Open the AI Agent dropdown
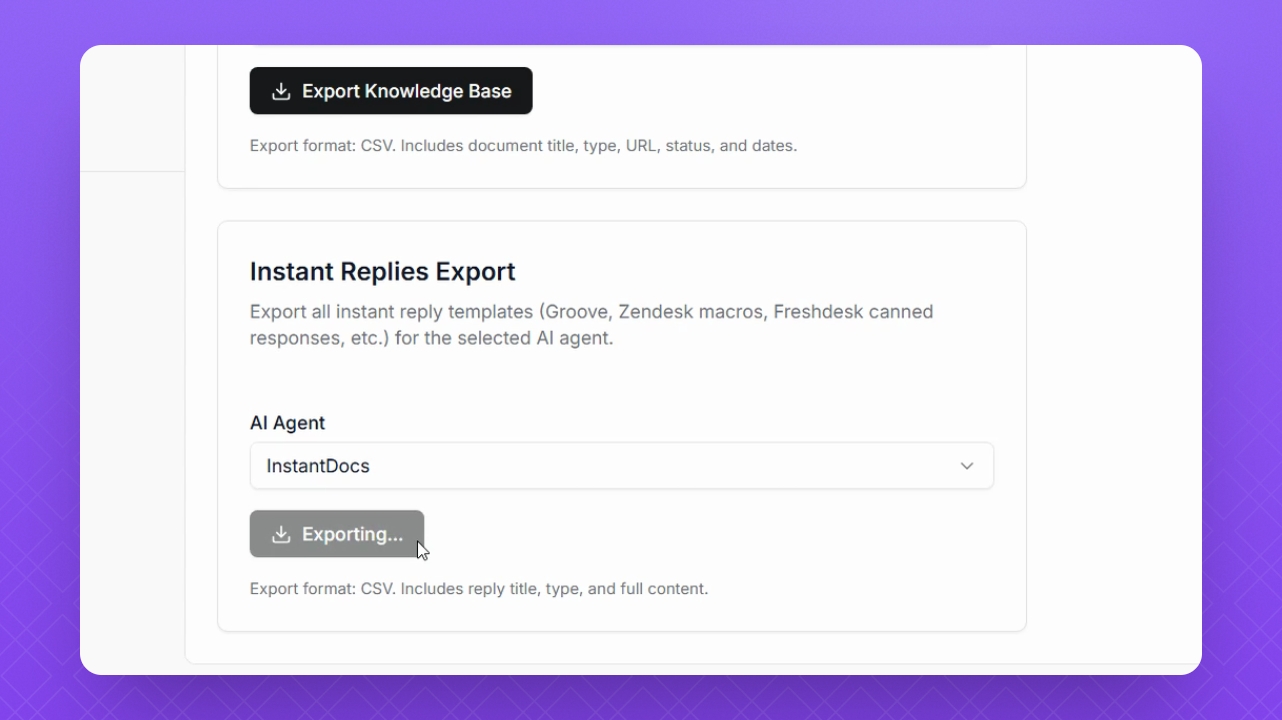The image size is (1282, 720). coord(622,466)
